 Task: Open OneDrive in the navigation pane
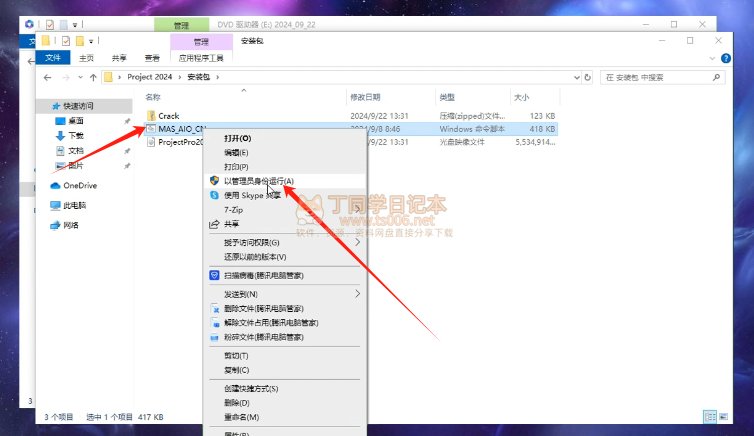click(80, 186)
